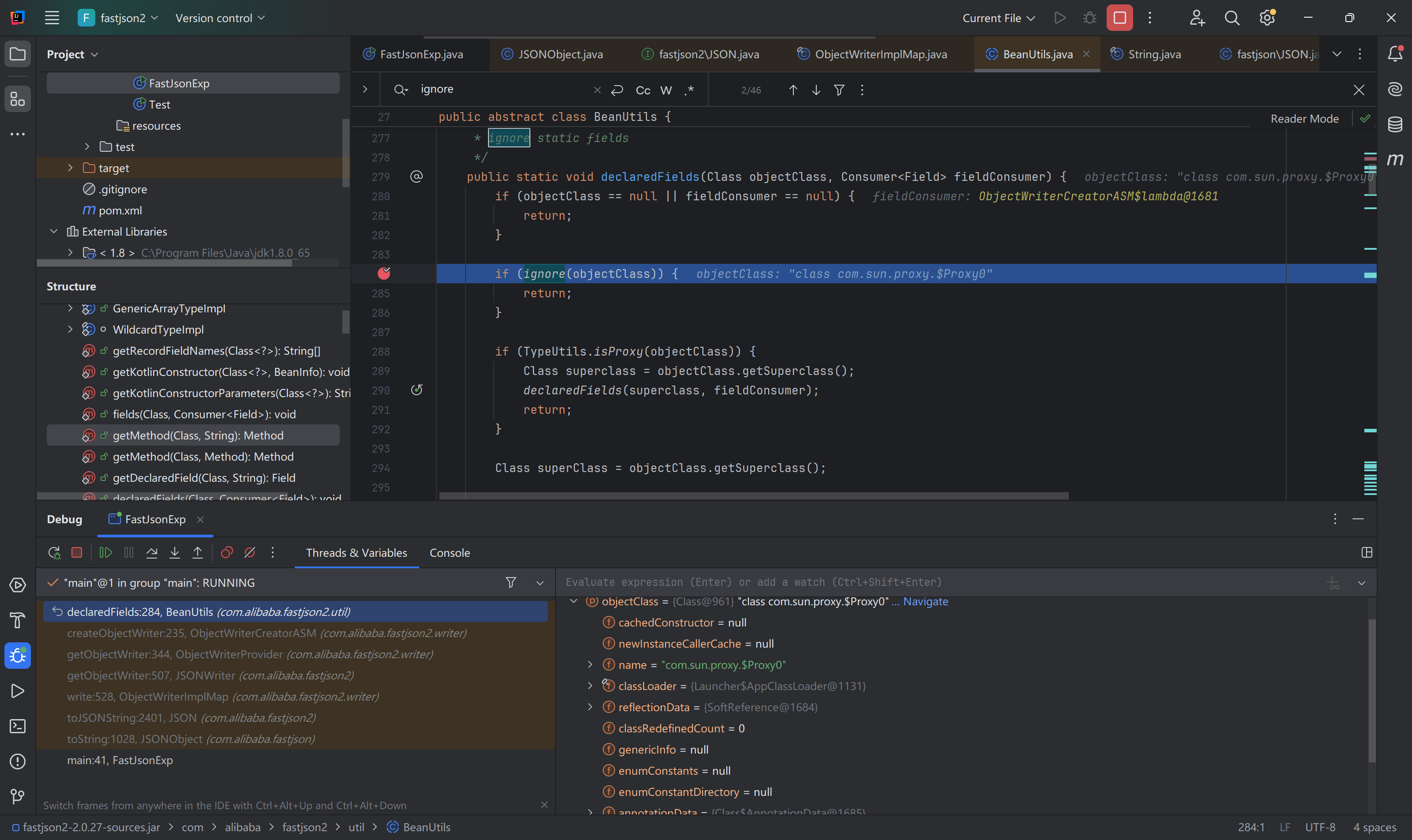Image resolution: width=1412 pixels, height=840 pixels.
Task: Open the fastjson2 project dropdown
Action: pyautogui.click(x=118, y=18)
